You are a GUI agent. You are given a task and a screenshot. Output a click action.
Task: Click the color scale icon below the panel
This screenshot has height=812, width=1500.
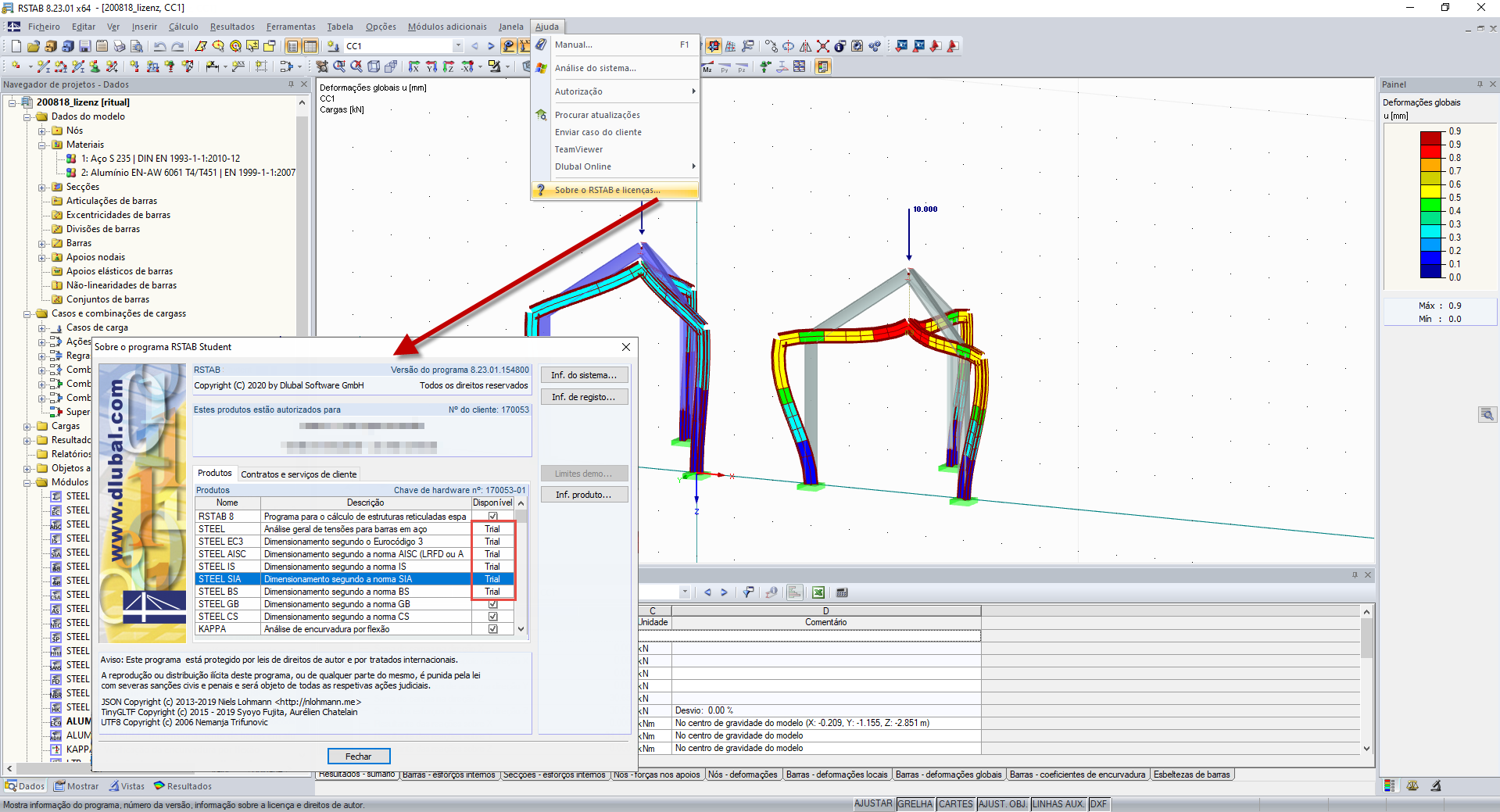(x=1390, y=785)
